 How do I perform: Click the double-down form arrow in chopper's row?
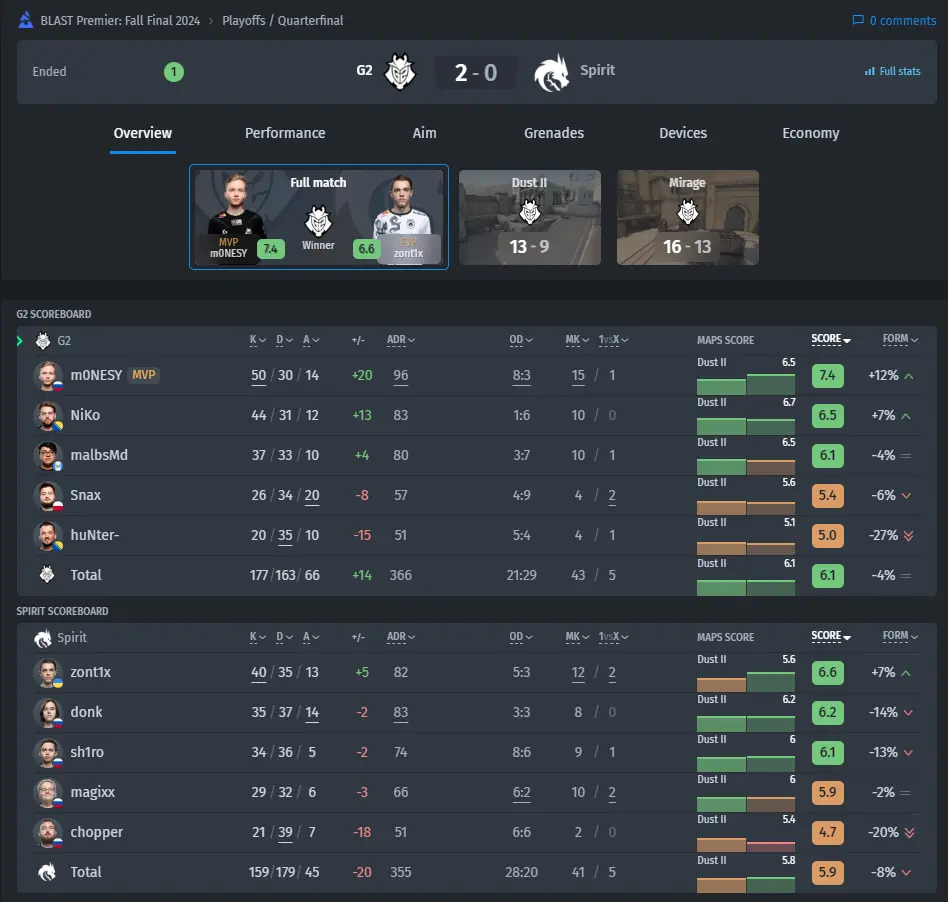[908, 832]
